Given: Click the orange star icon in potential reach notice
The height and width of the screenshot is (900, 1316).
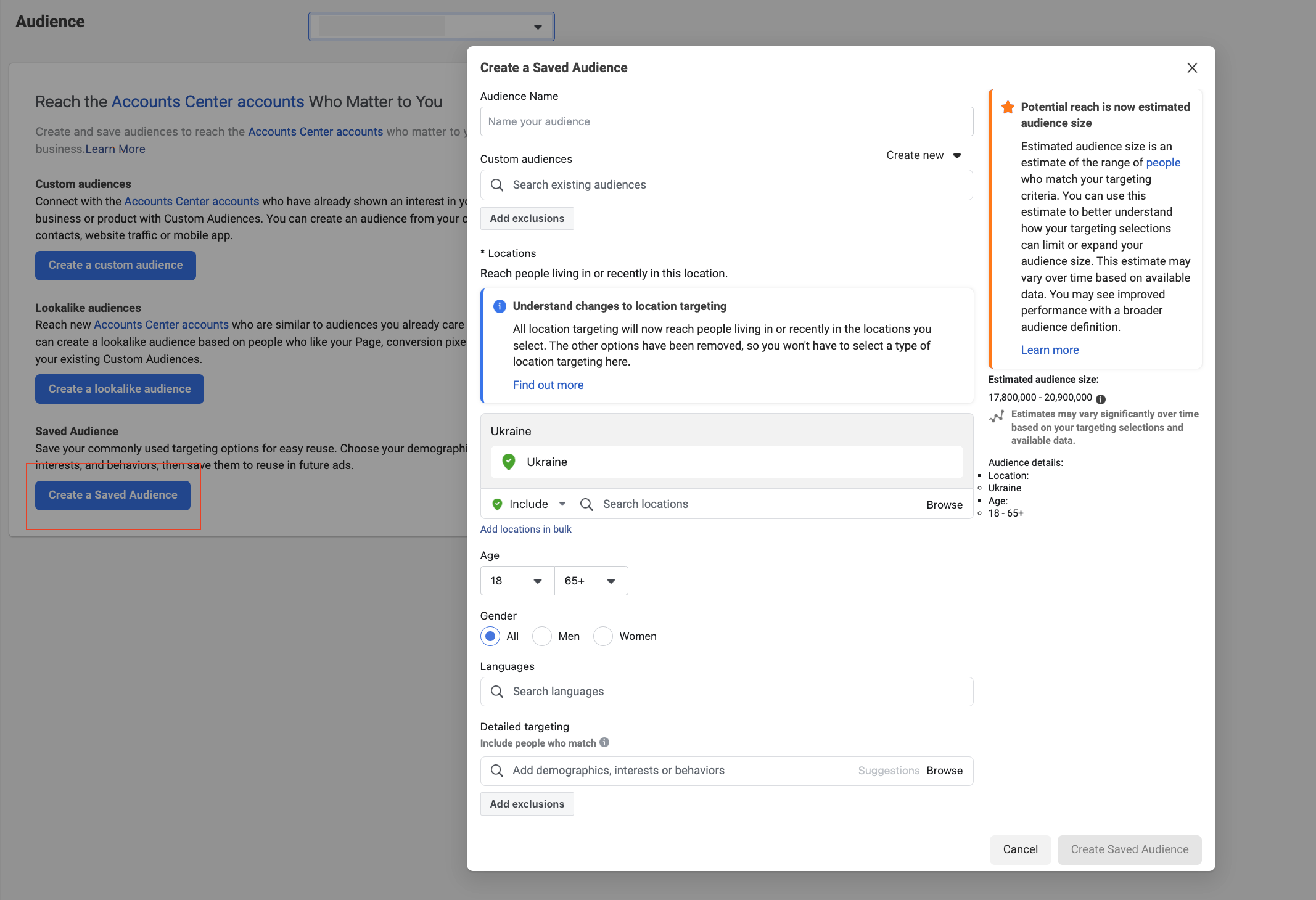Looking at the screenshot, I should pos(1008,107).
